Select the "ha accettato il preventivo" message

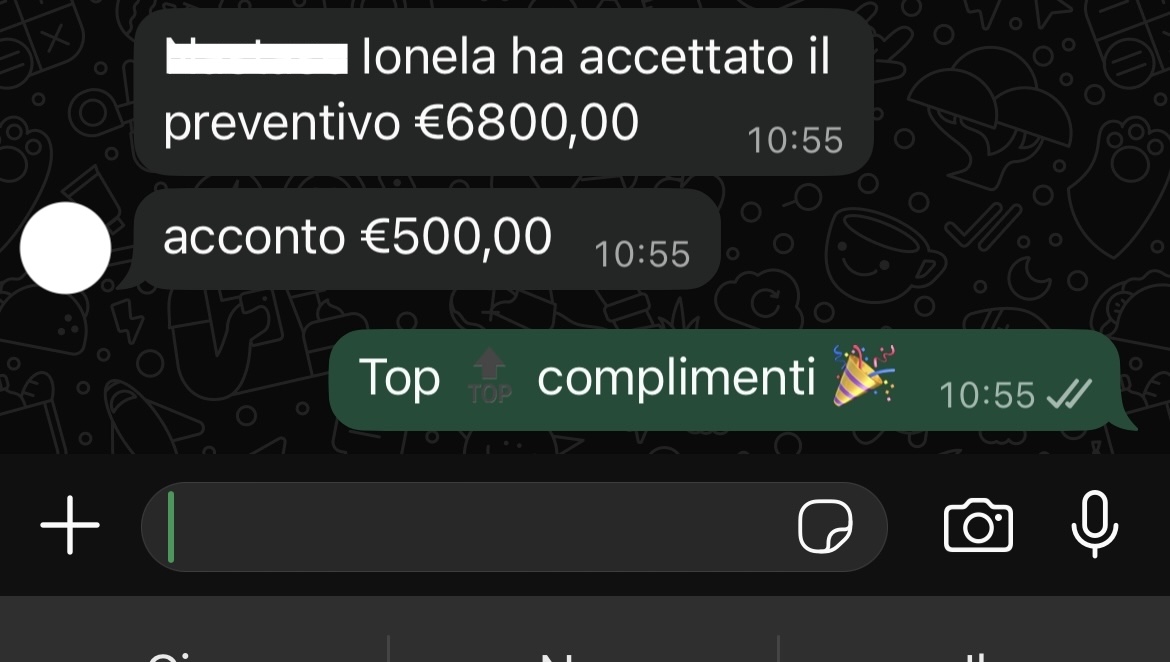[x=504, y=92]
